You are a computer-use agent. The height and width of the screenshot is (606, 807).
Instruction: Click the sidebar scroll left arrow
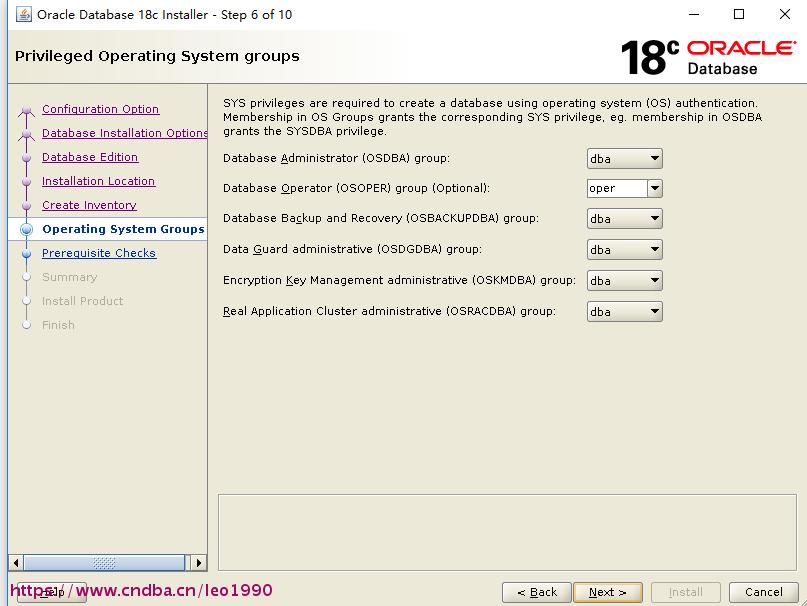(x=16, y=563)
